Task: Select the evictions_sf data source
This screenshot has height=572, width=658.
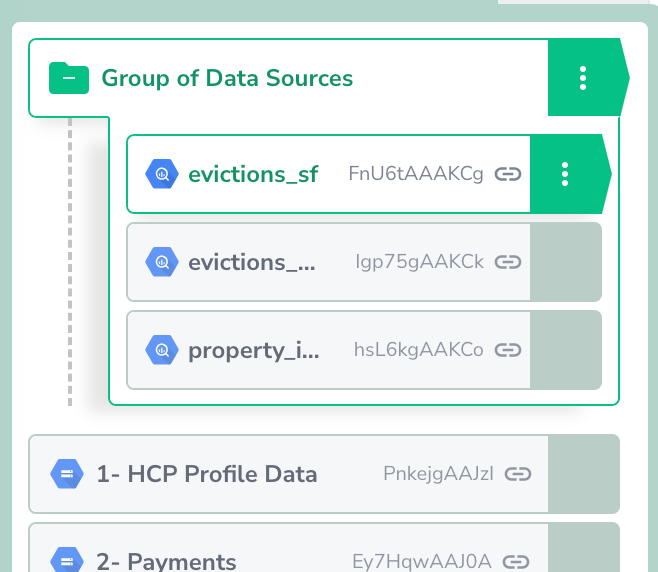Action: [x=253, y=174]
